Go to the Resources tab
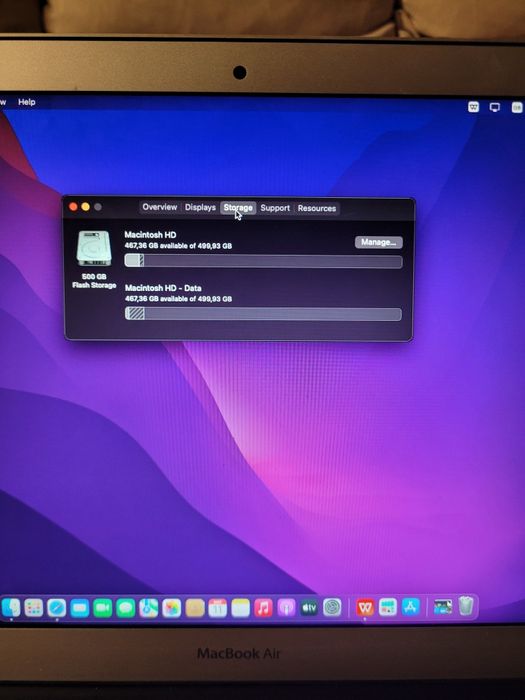This screenshot has width=525, height=700. pyautogui.click(x=317, y=208)
